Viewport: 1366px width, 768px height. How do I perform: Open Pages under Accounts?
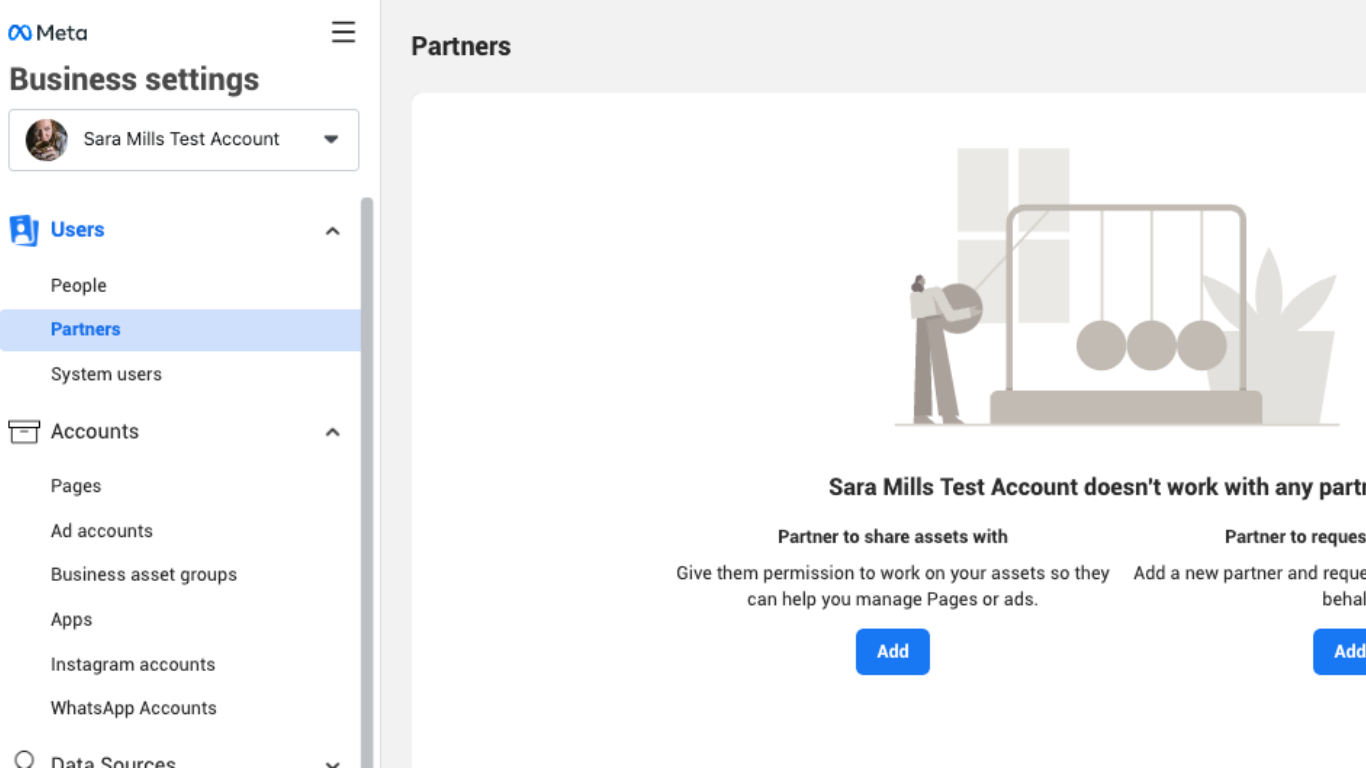tap(76, 486)
